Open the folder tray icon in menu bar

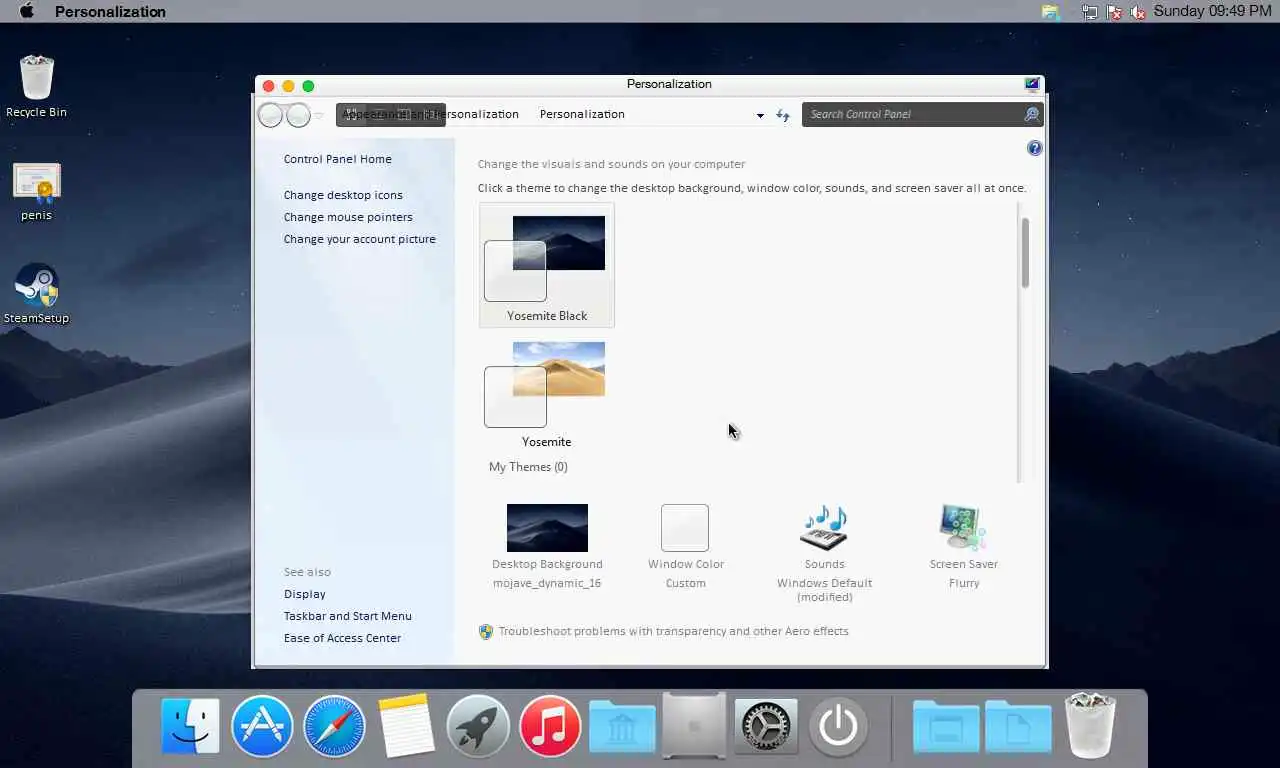(x=1050, y=12)
